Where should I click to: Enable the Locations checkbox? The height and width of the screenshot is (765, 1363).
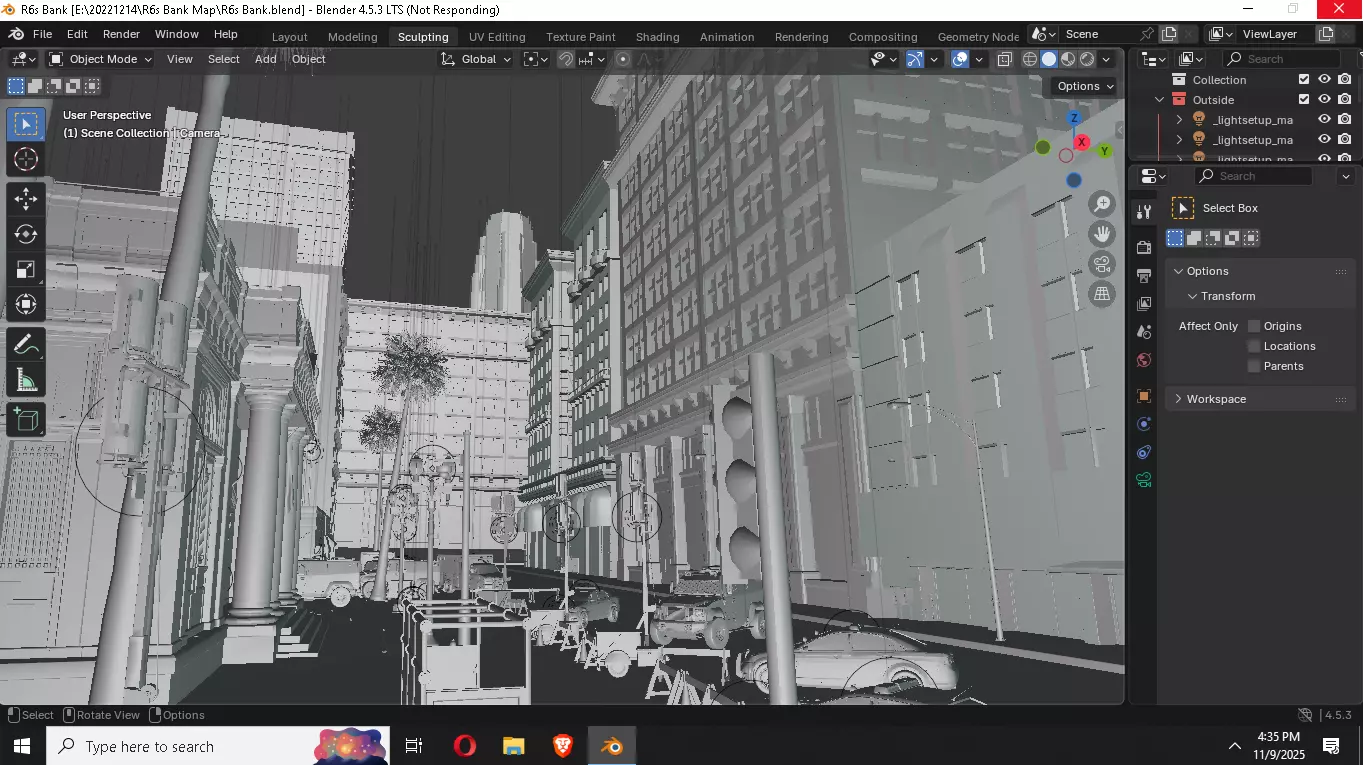[x=1254, y=346]
